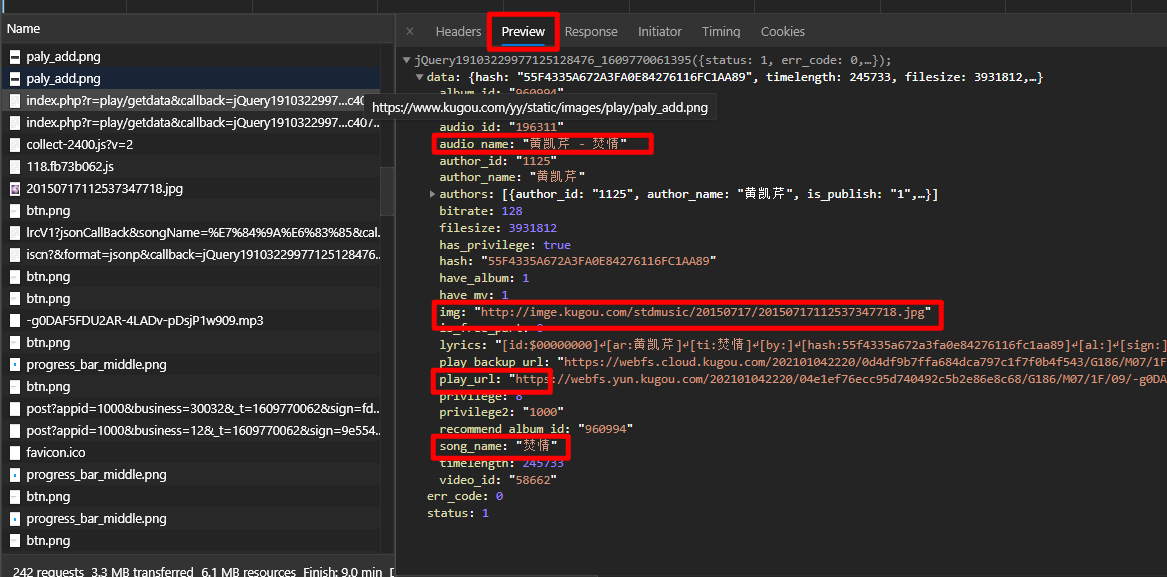Click the image thumbnail icon for 20150717112537347718.jpg
This screenshot has width=1167, height=577.
pyautogui.click(x=15, y=188)
